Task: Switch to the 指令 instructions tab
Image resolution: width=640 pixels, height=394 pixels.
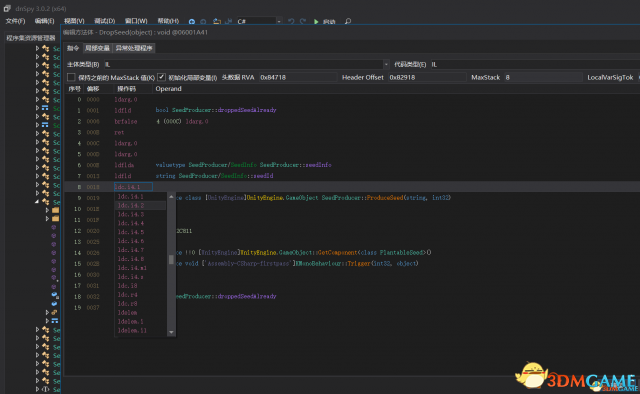Action: [73, 48]
